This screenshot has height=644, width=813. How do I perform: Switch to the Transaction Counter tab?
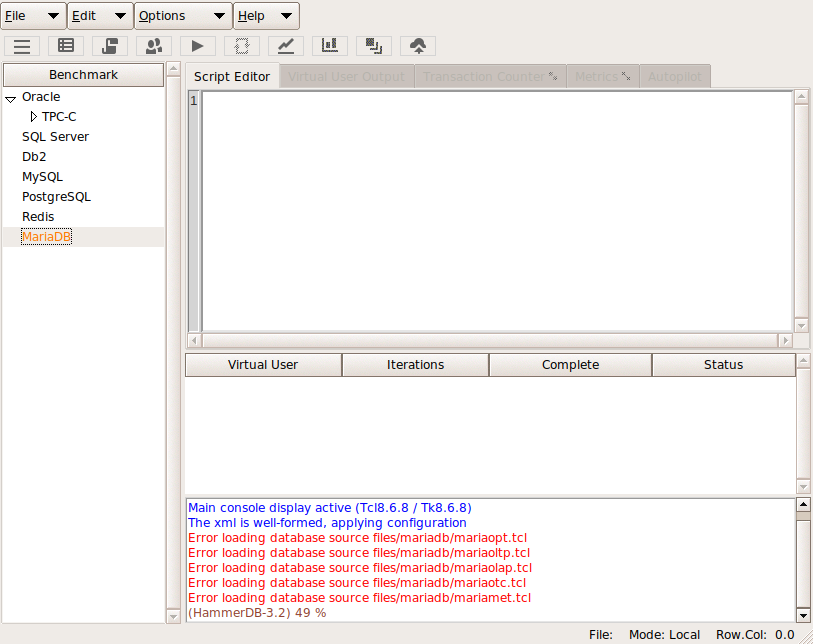(x=490, y=77)
